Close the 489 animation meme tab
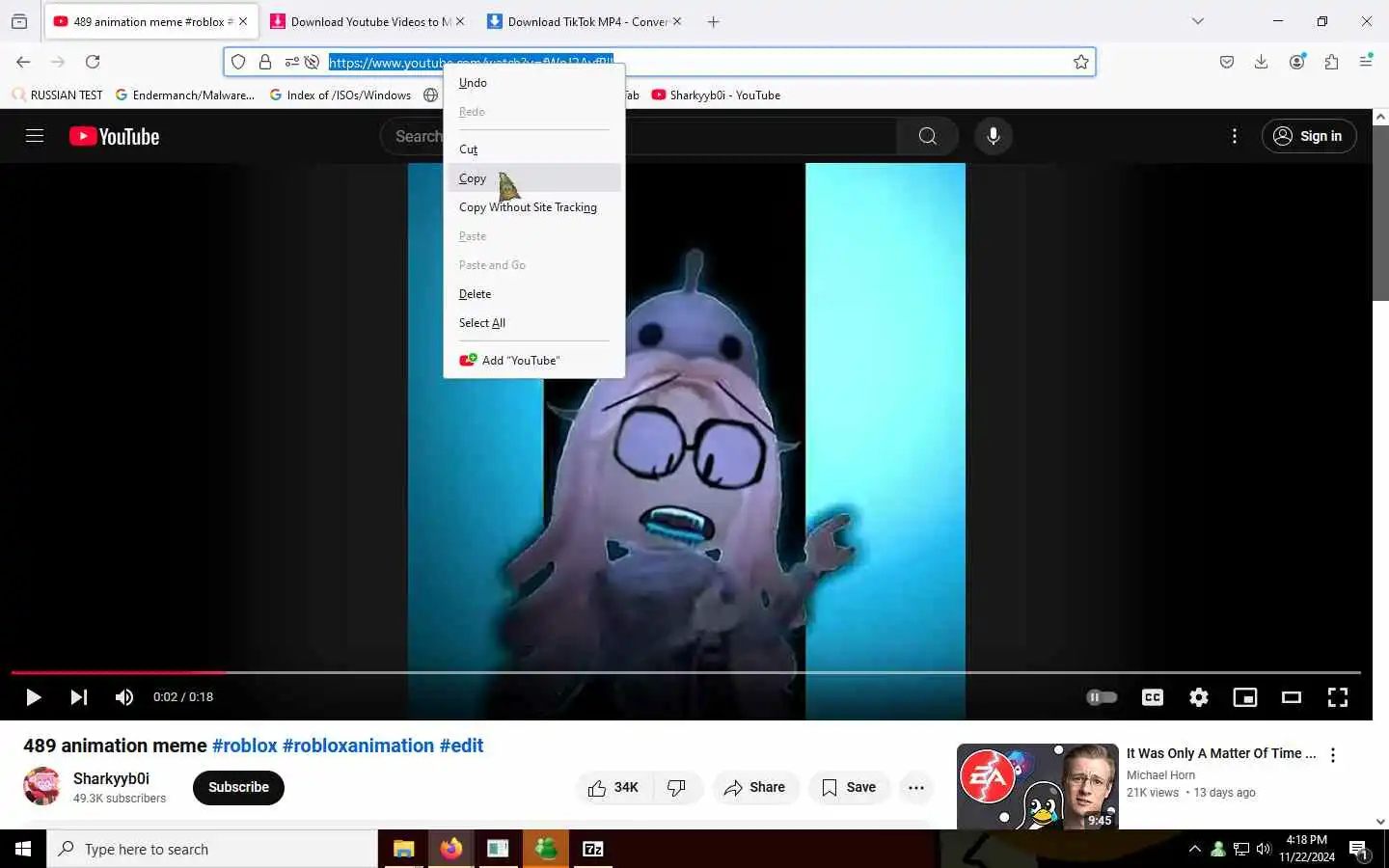The width and height of the screenshot is (1389, 868). 243,21
